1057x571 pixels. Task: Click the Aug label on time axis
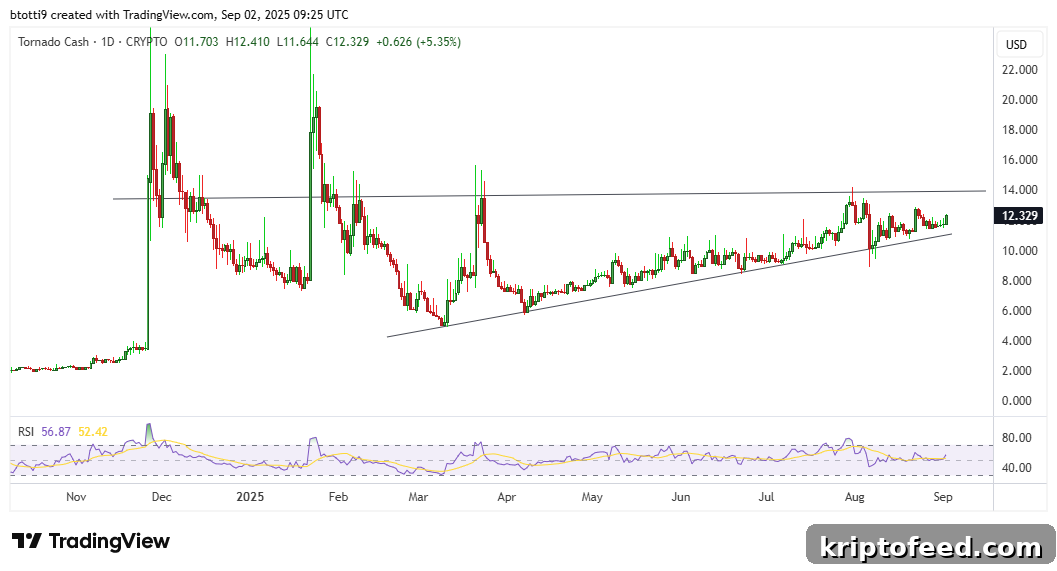pos(854,497)
